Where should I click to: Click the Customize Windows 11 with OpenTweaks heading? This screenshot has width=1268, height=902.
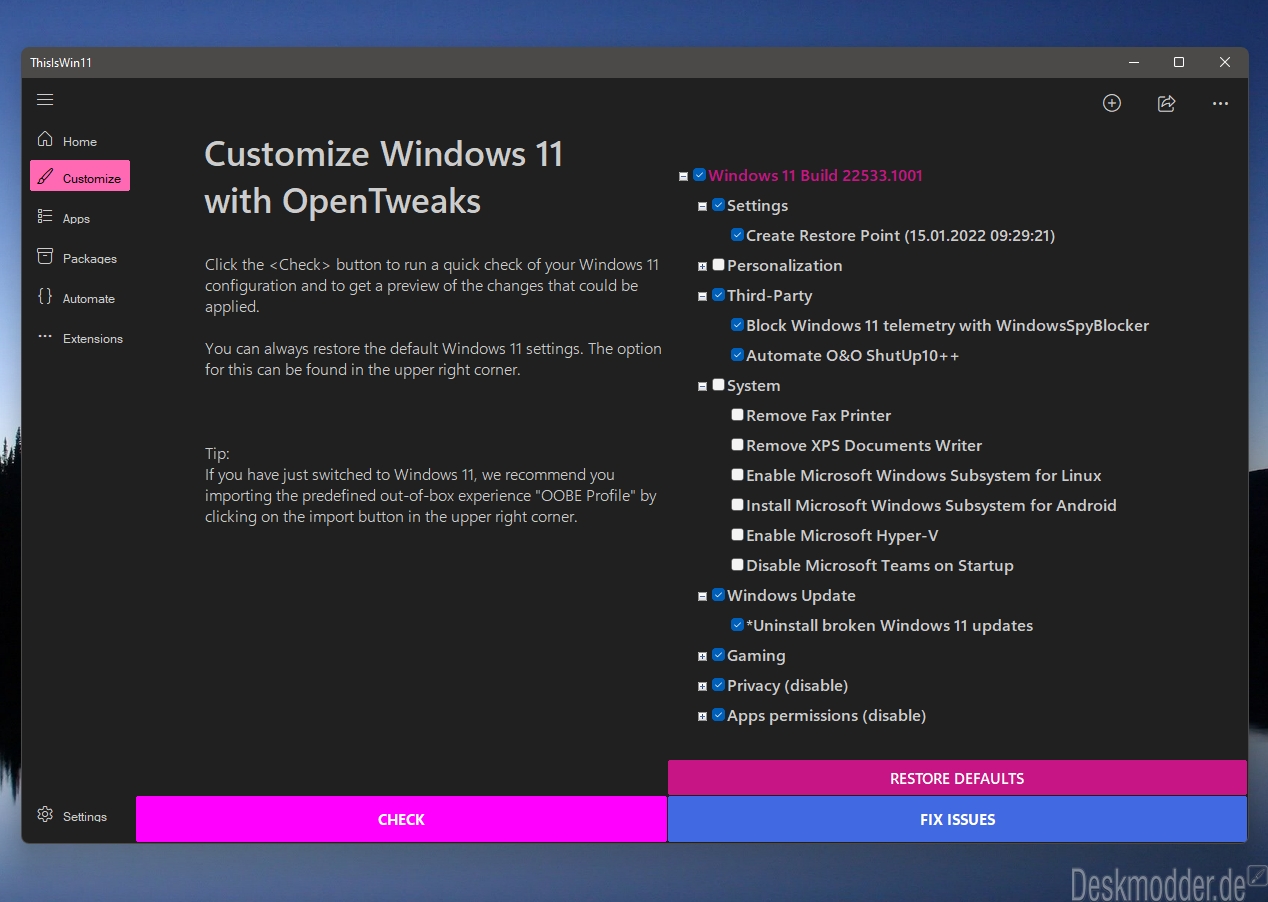point(384,177)
